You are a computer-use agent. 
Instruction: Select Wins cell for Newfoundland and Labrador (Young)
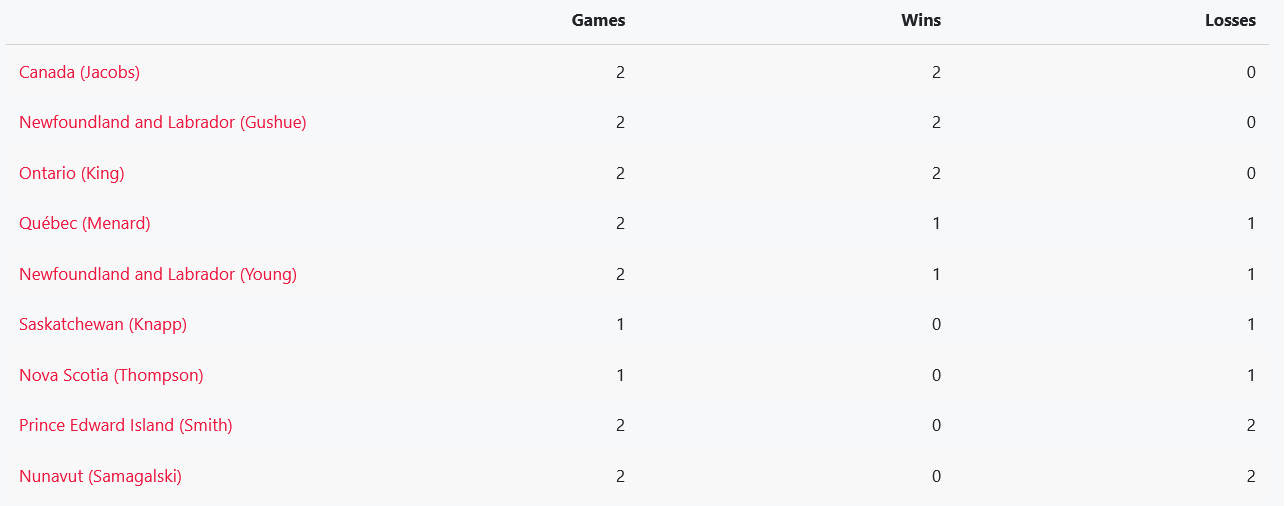tap(936, 274)
